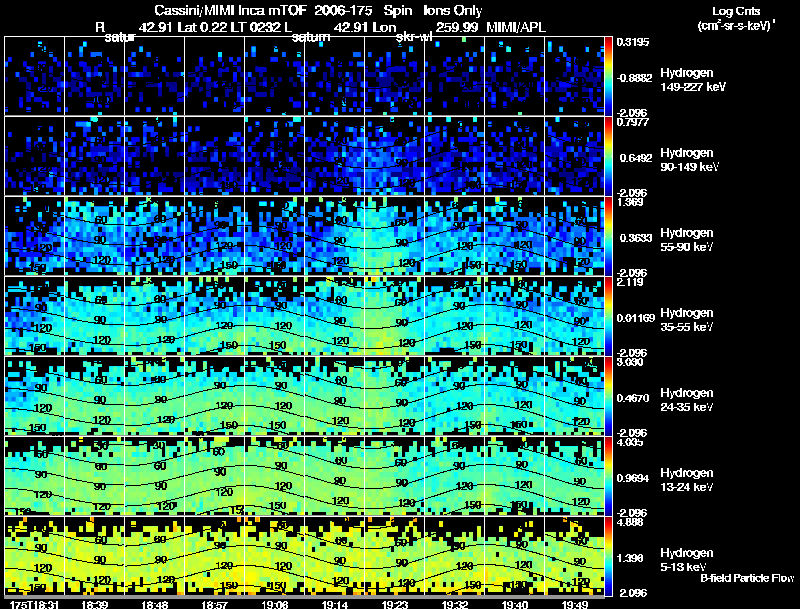Viewport: 800px width, 609px height.
Task: Click the 'Hydrogen 55-90 keV' panel label
Action: tap(687, 240)
